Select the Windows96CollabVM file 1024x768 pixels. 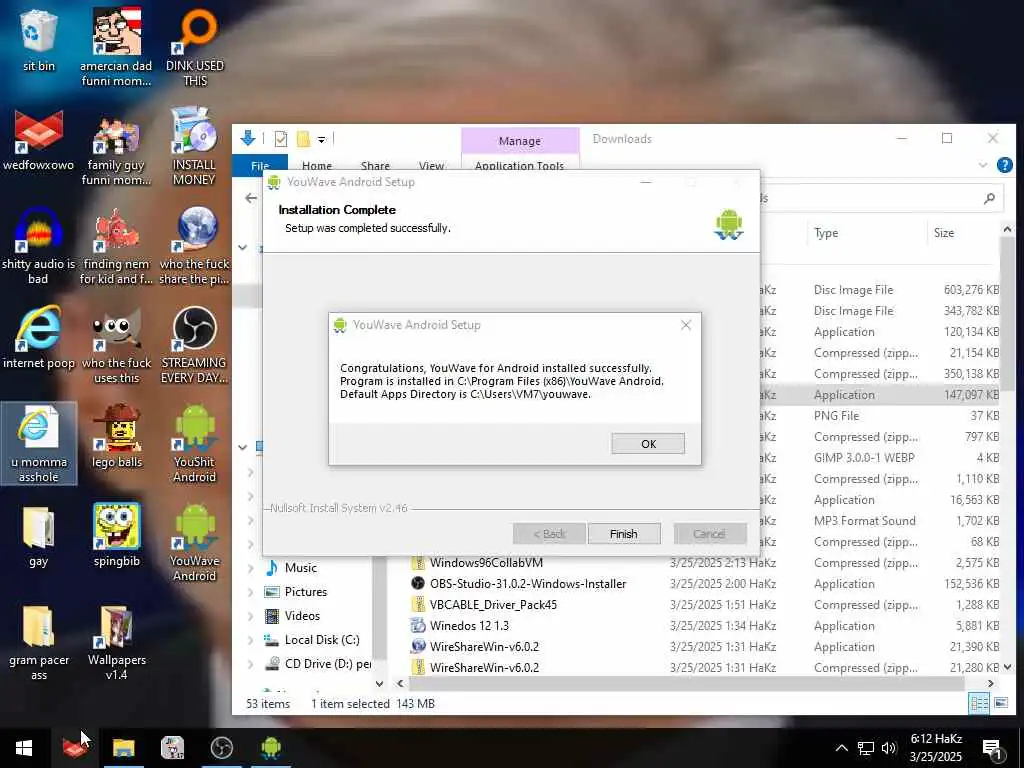coord(486,562)
